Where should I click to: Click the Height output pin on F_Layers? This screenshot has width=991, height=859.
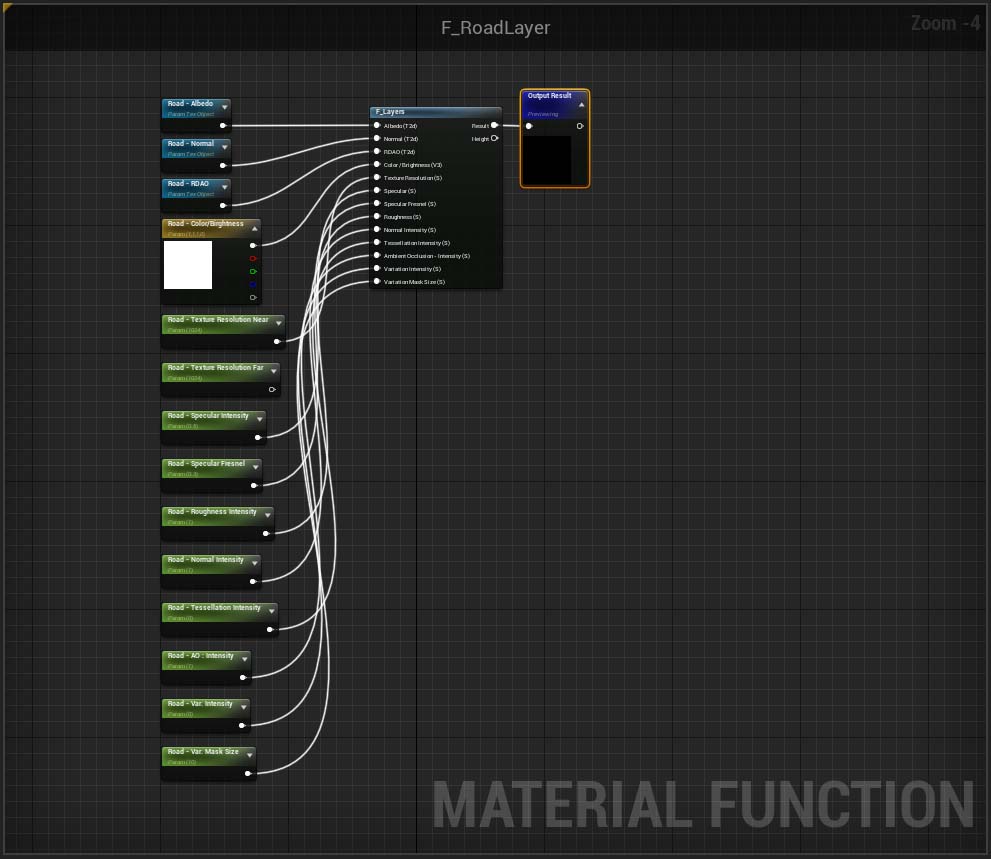[494, 138]
